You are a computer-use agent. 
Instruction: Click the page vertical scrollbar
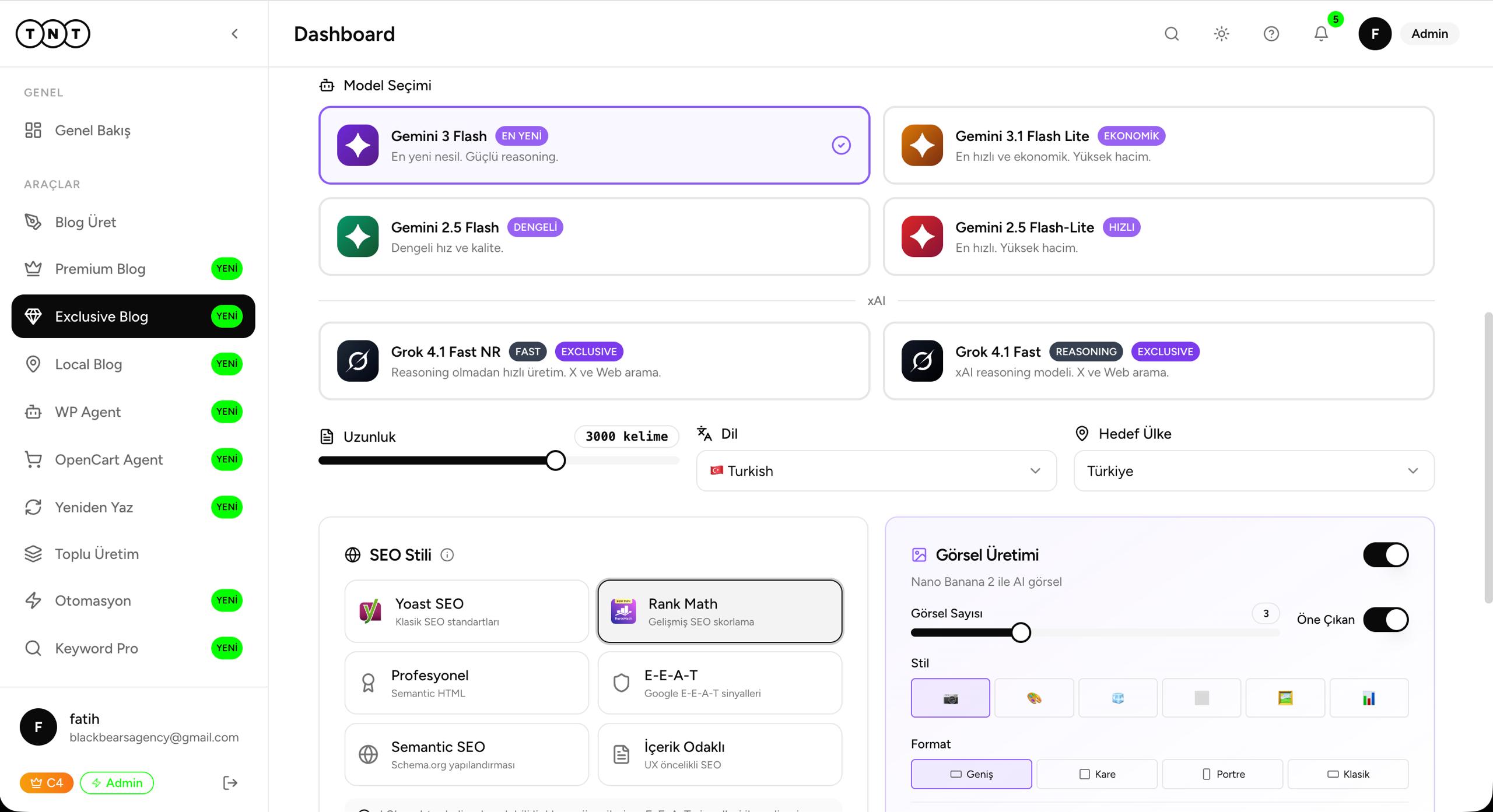click(1488, 458)
